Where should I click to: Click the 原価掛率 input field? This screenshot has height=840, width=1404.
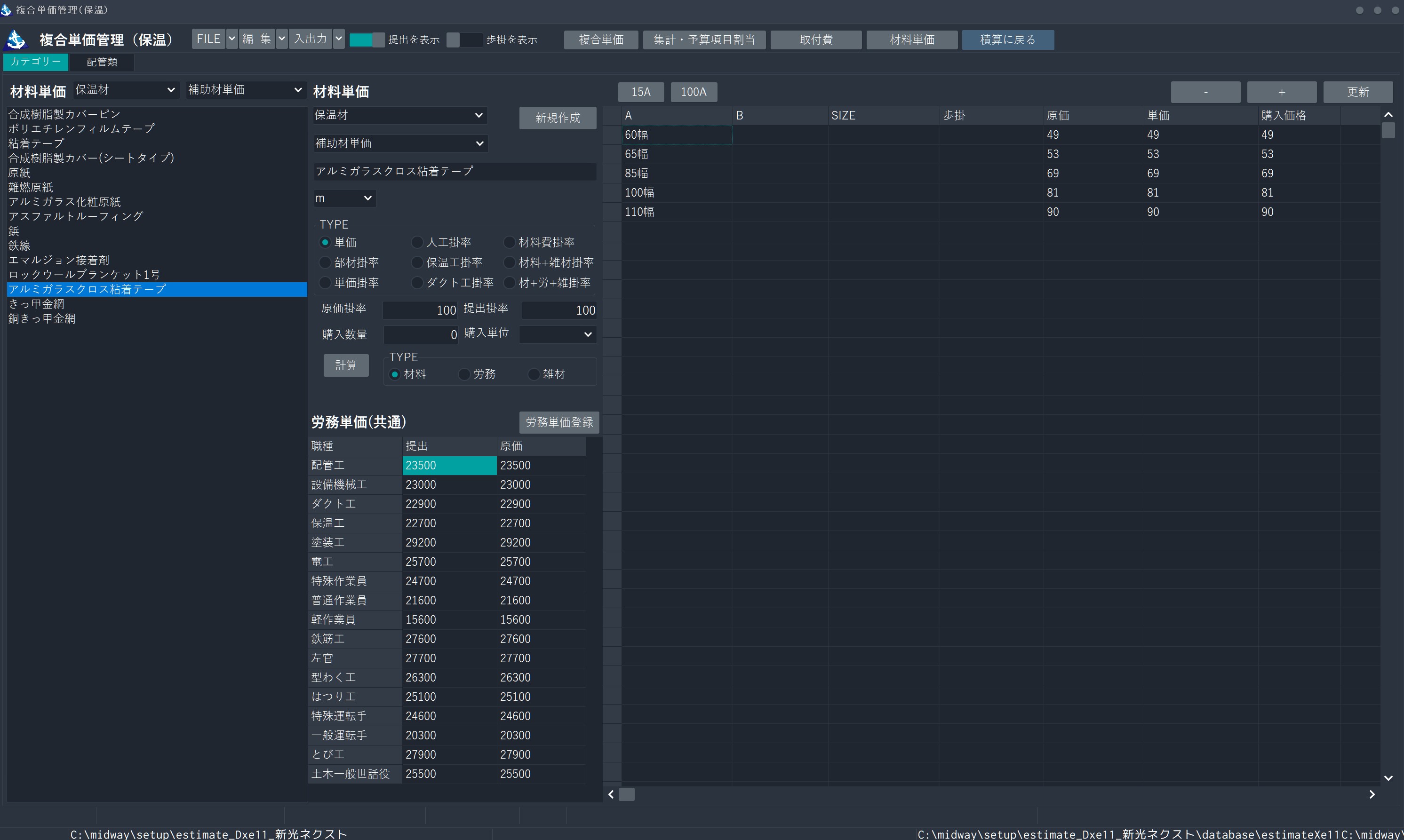[420, 310]
